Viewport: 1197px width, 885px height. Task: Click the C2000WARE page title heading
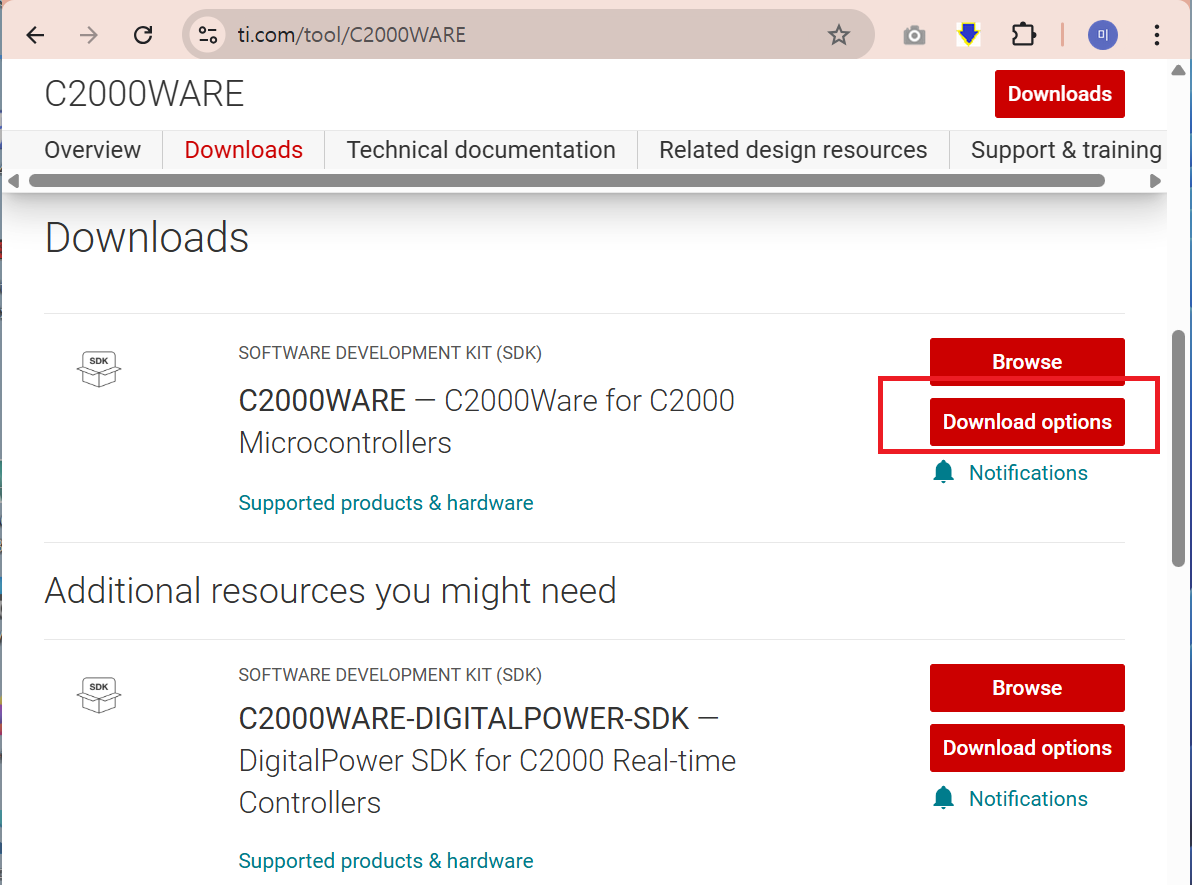(144, 94)
